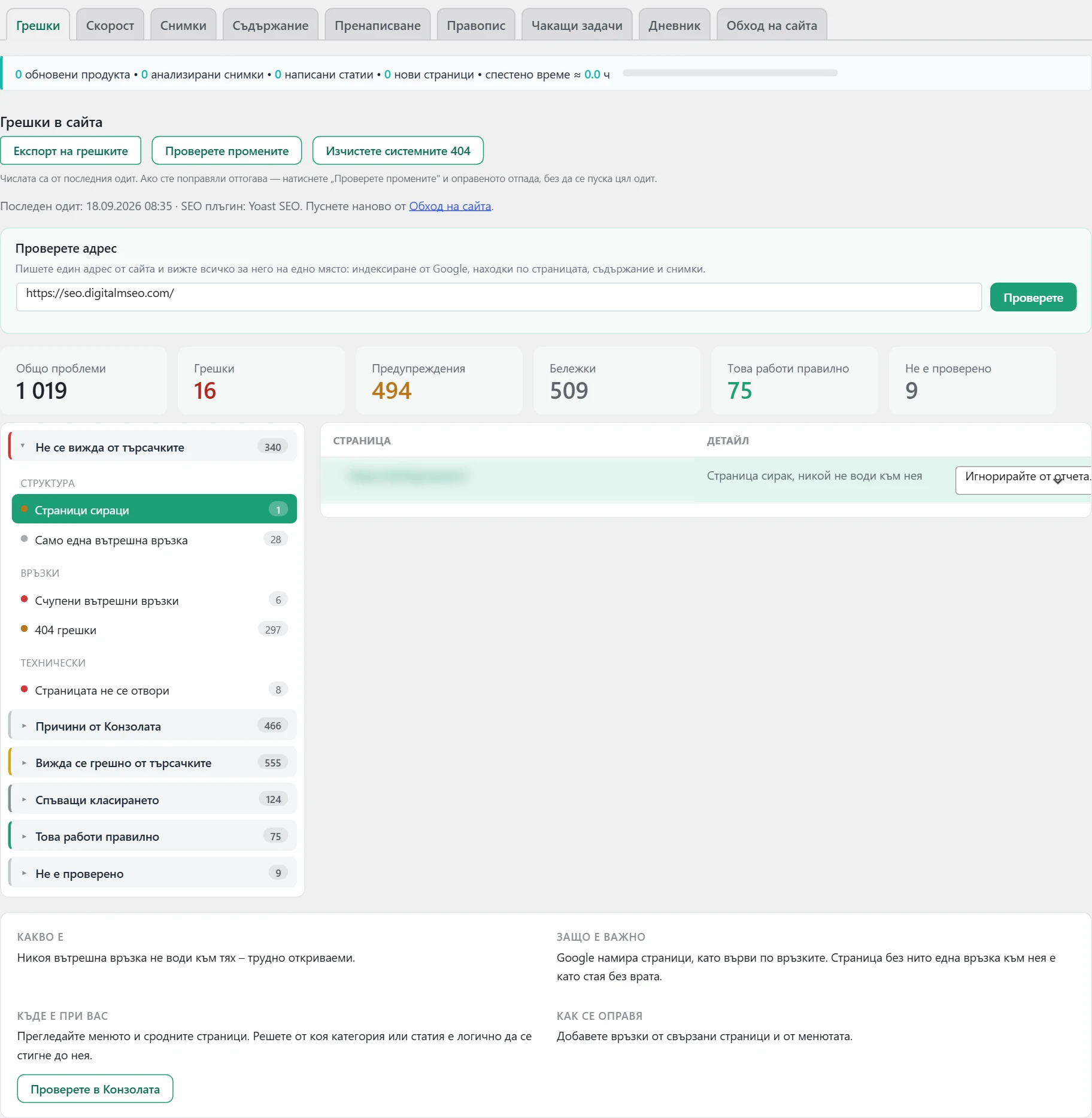Click the Предупреждения 494 card
The width and height of the screenshot is (1092, 1118).
439,381
